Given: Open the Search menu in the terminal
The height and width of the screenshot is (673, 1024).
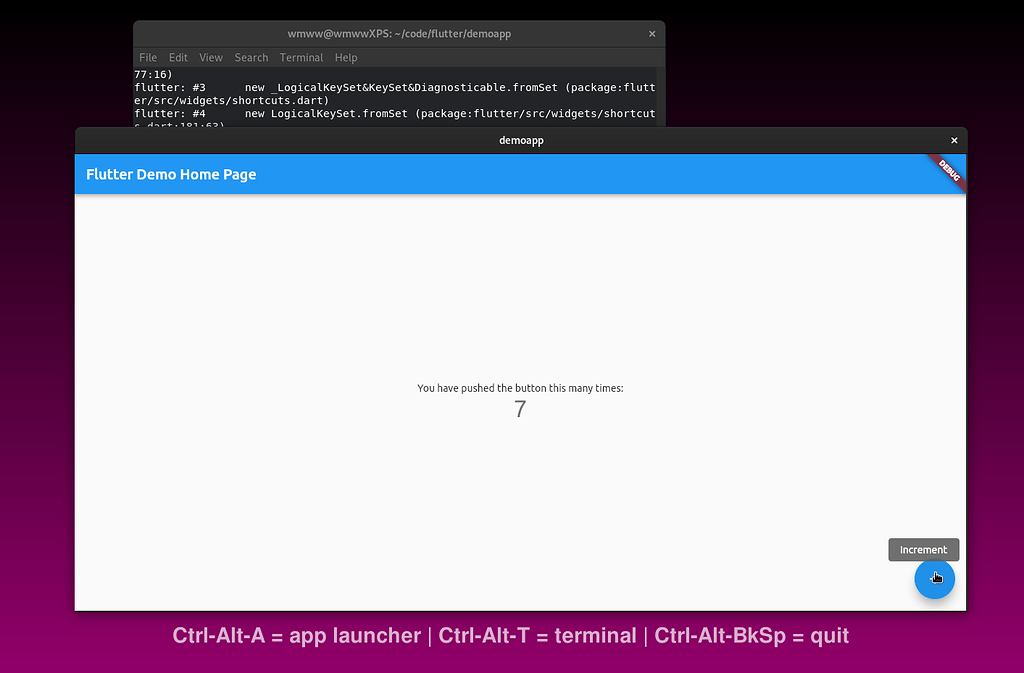Looking at the screenshot, I should [251, 57].
